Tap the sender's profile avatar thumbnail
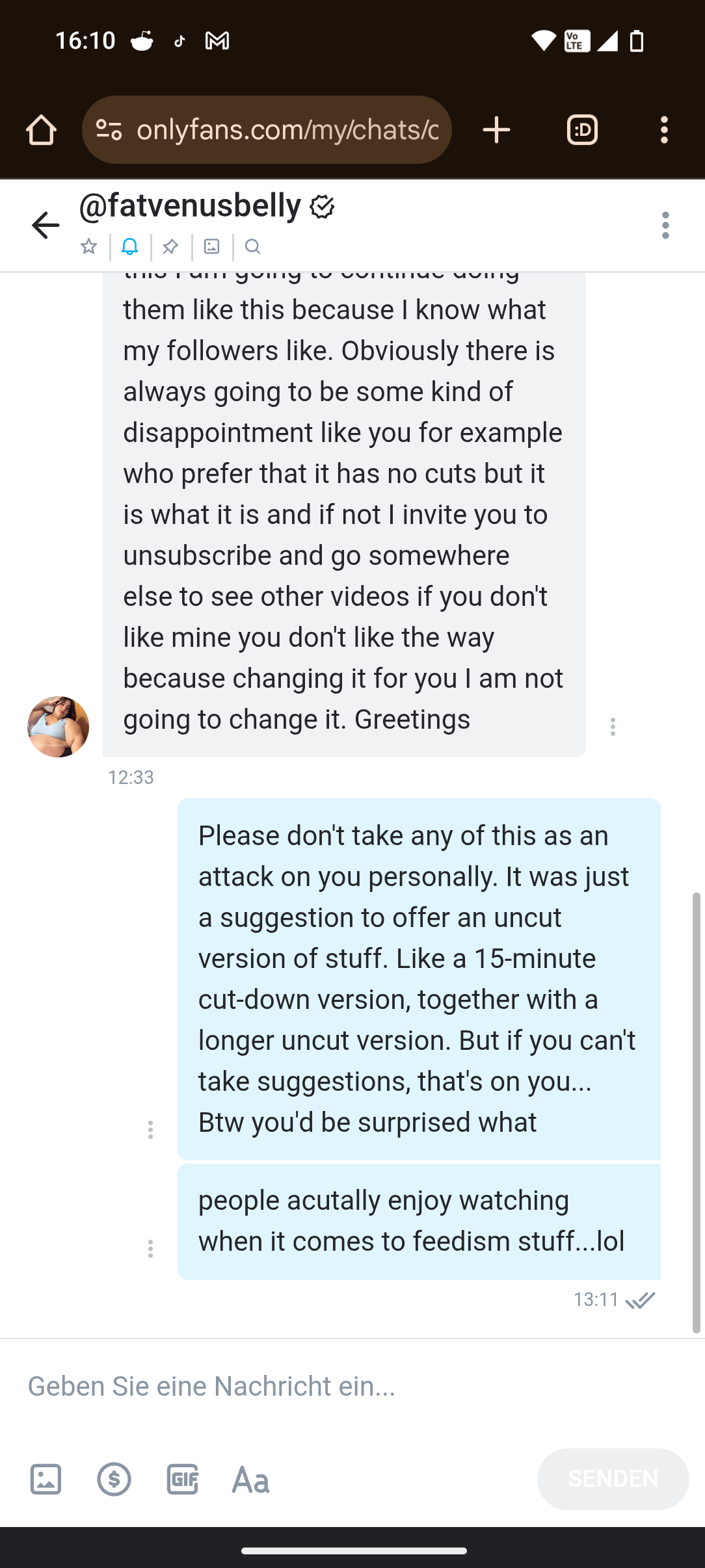 58,727
